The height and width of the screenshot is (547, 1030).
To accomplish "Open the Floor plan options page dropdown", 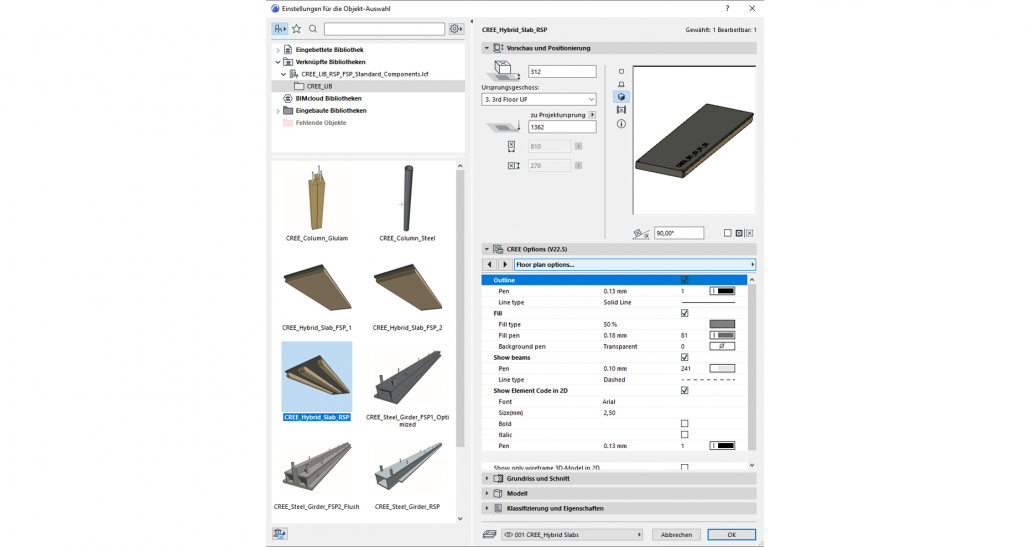I will point(634,264).
